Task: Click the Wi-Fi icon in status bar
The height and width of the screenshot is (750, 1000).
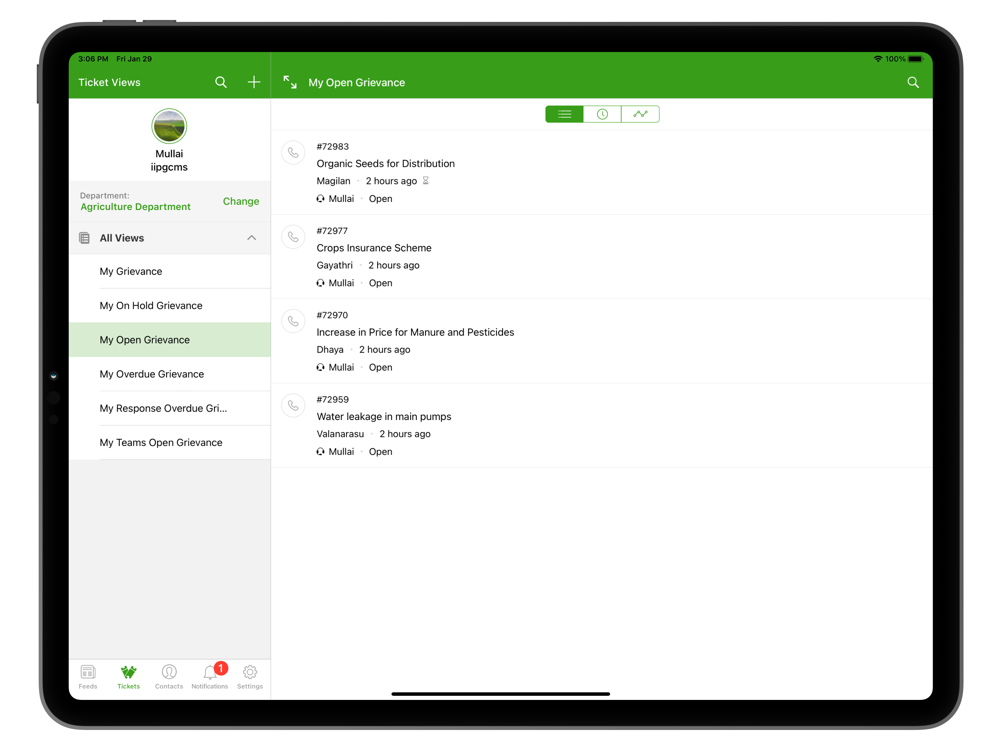Action: click(878, 59)
